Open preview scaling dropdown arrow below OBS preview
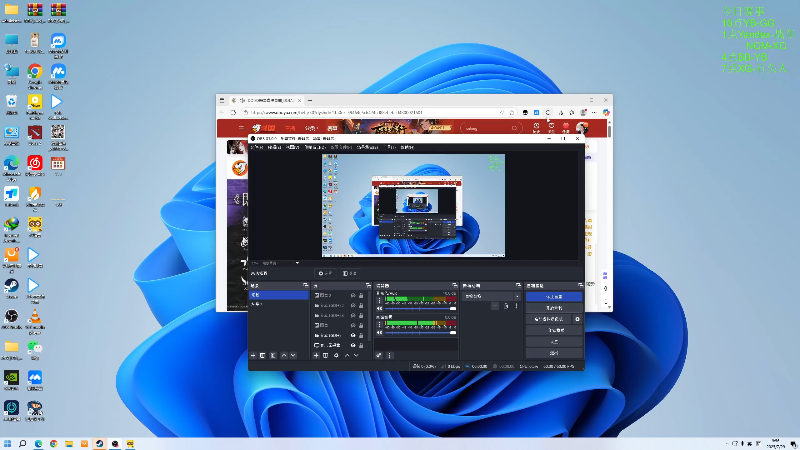Image resolution: width=800 pixels, height=450 pixels. pos(297,263)
